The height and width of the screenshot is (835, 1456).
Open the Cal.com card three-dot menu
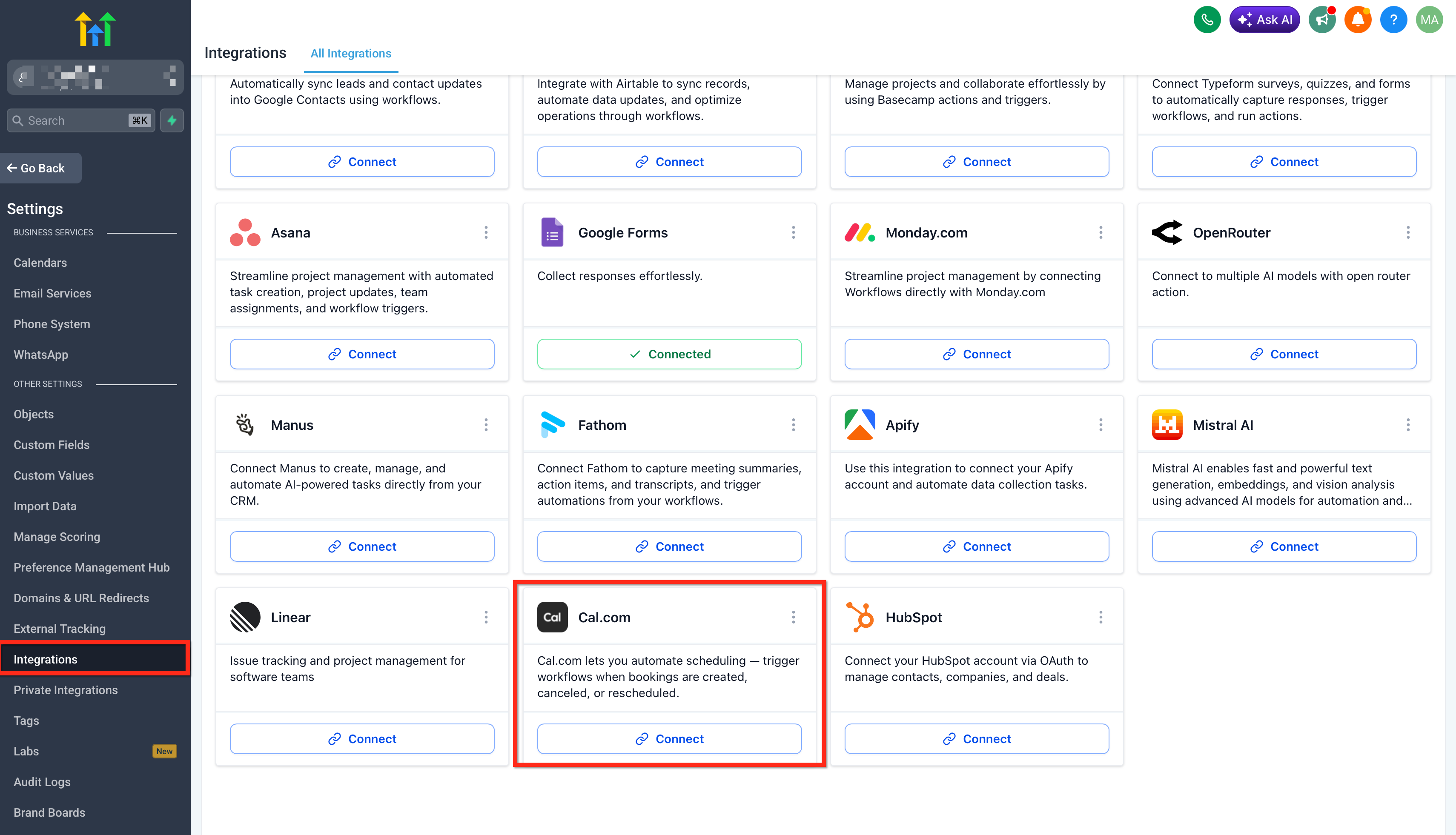794,617
